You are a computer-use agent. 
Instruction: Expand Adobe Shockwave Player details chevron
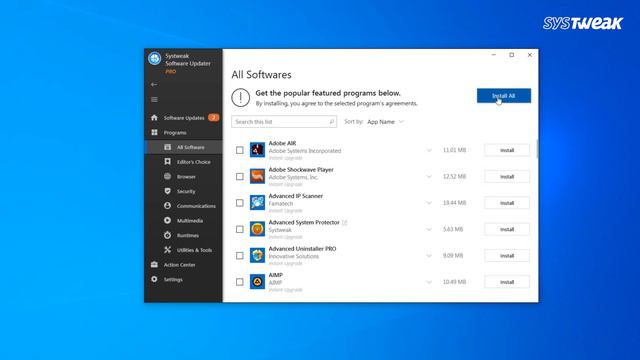[x=429, y=177]
